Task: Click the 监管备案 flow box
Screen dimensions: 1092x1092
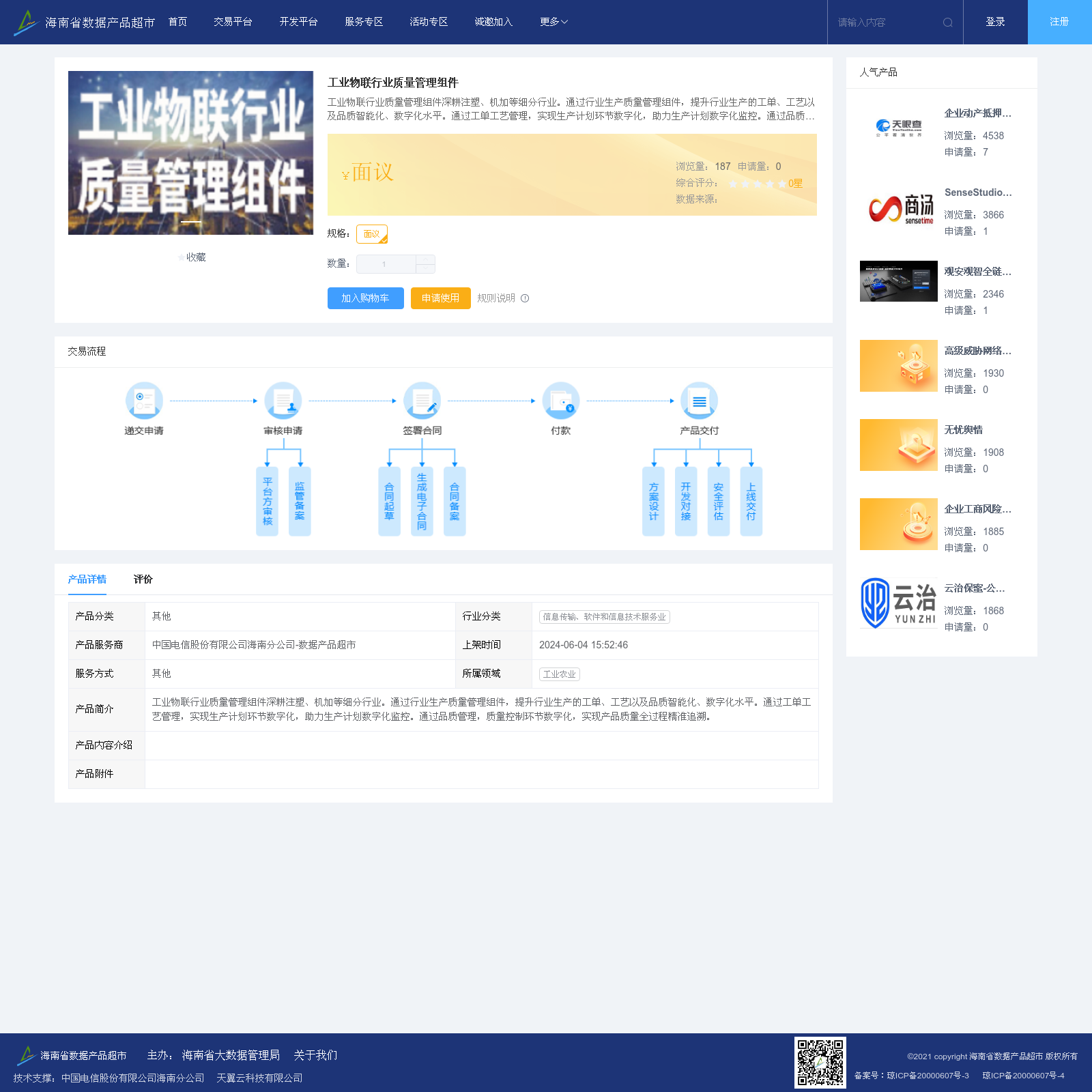Action: [300, 502]
